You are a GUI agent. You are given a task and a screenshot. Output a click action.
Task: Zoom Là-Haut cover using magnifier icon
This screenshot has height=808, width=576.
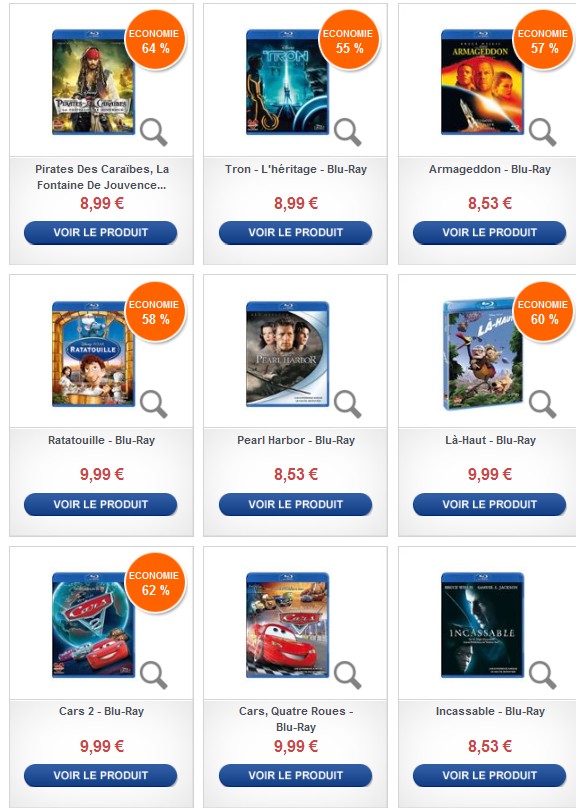coord(543,403)
